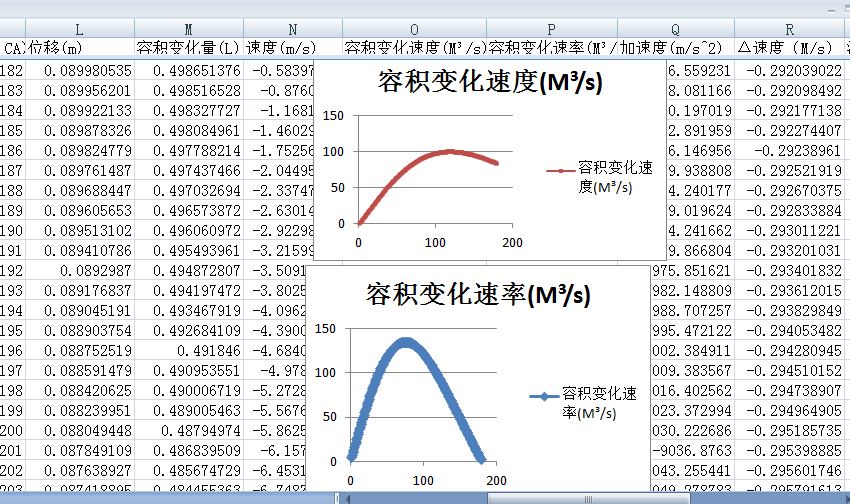Select cell with value 0.088903754
Screen dimensions: 850x504
pos(80,331)
